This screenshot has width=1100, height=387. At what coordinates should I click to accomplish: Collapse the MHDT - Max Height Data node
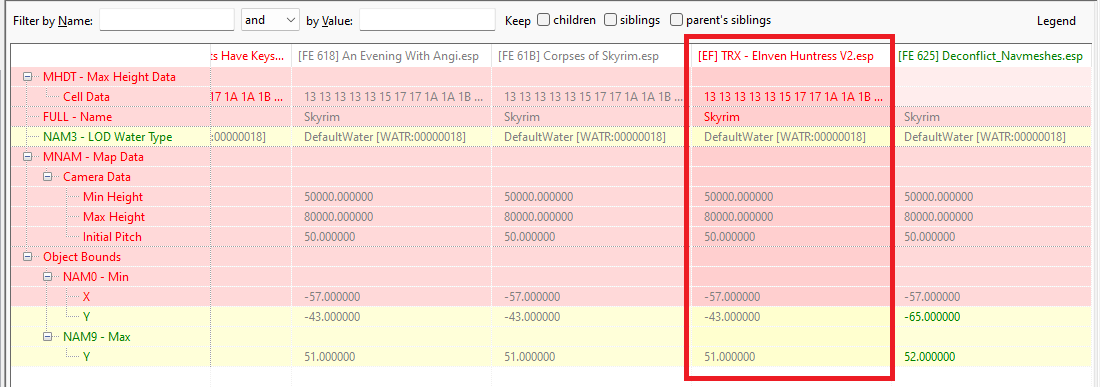(27, 76)
